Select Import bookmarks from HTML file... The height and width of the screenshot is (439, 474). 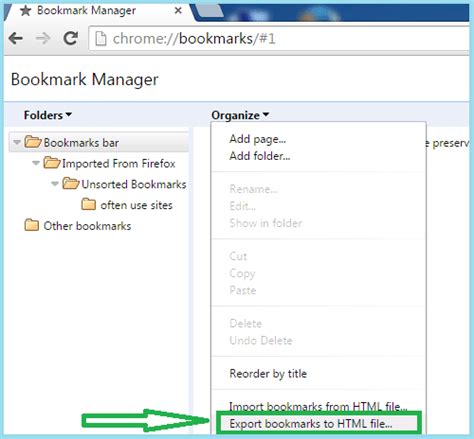318,406
